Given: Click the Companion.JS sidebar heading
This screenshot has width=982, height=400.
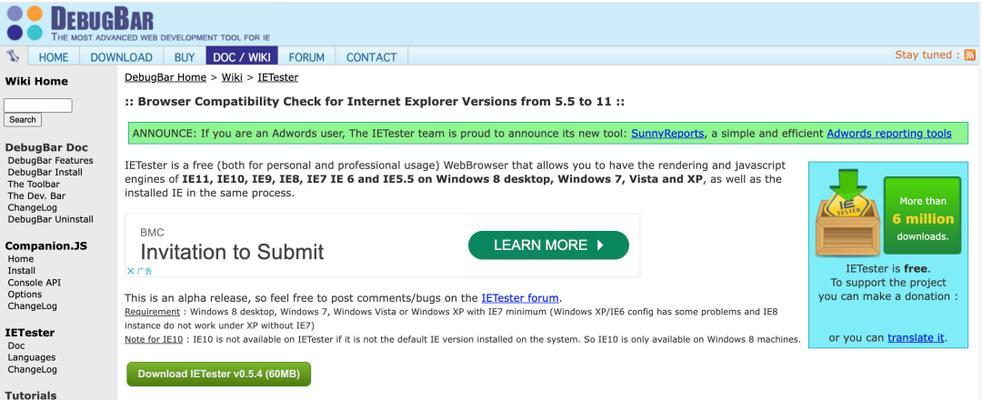Looking at the screenshot, I should click(x=46, y=246).
